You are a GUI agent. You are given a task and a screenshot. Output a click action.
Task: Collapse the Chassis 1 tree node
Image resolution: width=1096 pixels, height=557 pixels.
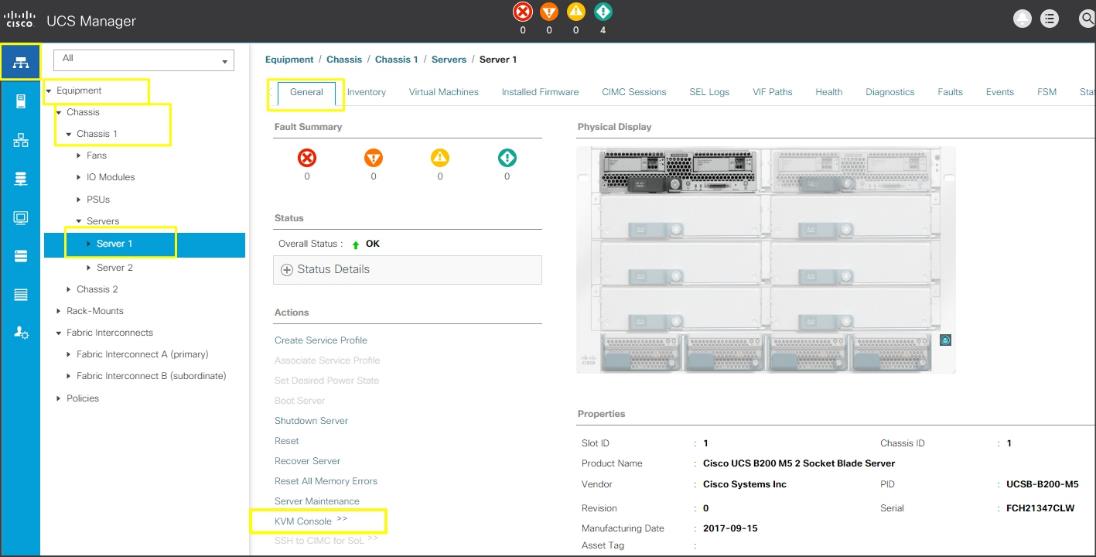pos(68,133)
